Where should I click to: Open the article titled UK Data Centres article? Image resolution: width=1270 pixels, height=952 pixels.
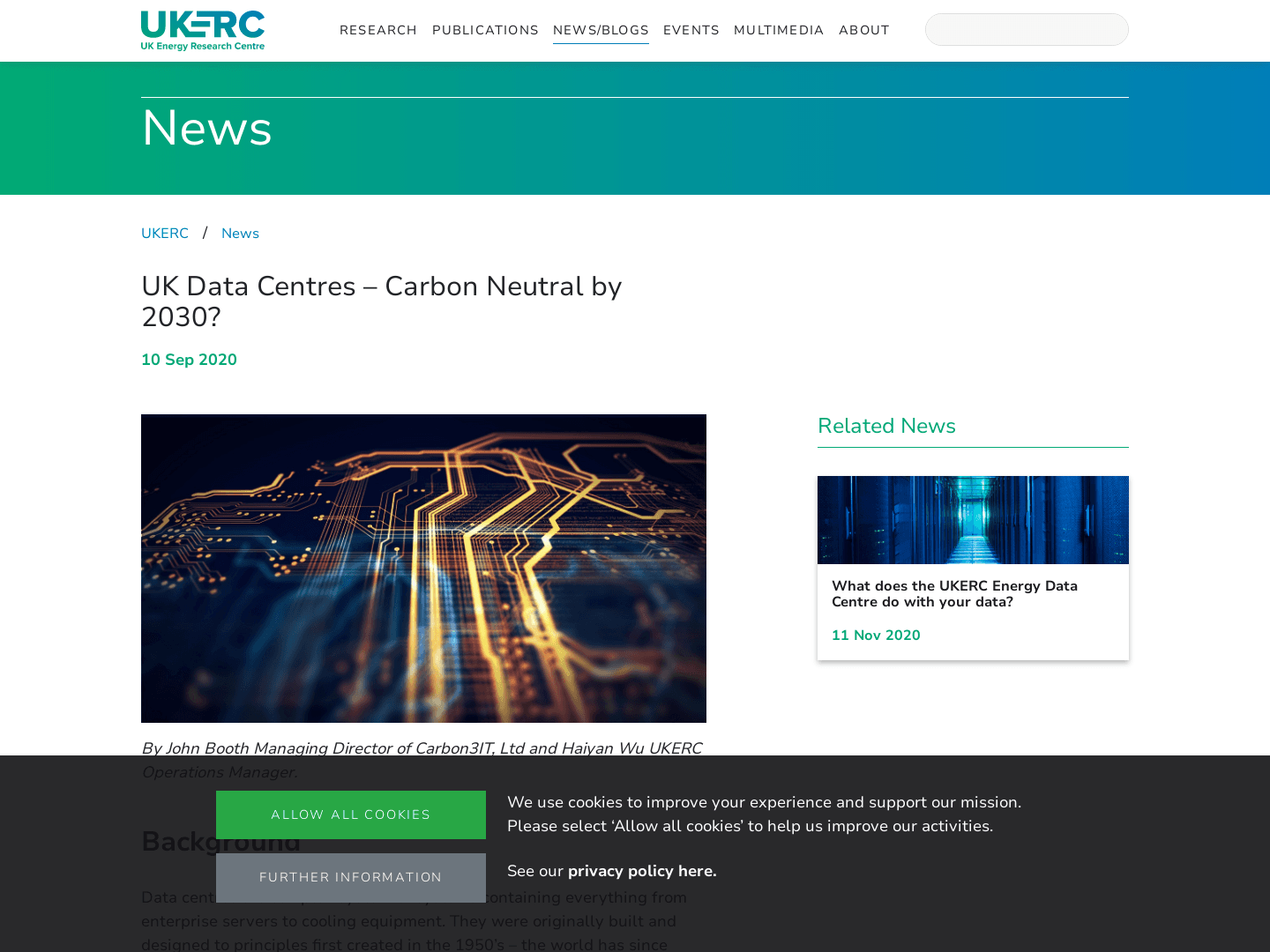pos(382,301)
